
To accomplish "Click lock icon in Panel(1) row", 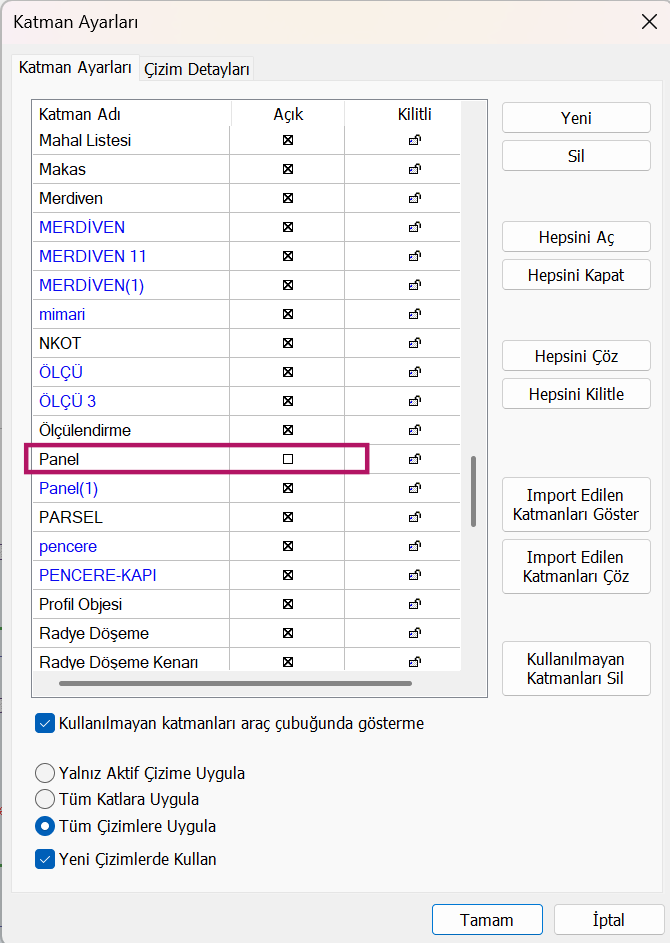I will 414,488.
